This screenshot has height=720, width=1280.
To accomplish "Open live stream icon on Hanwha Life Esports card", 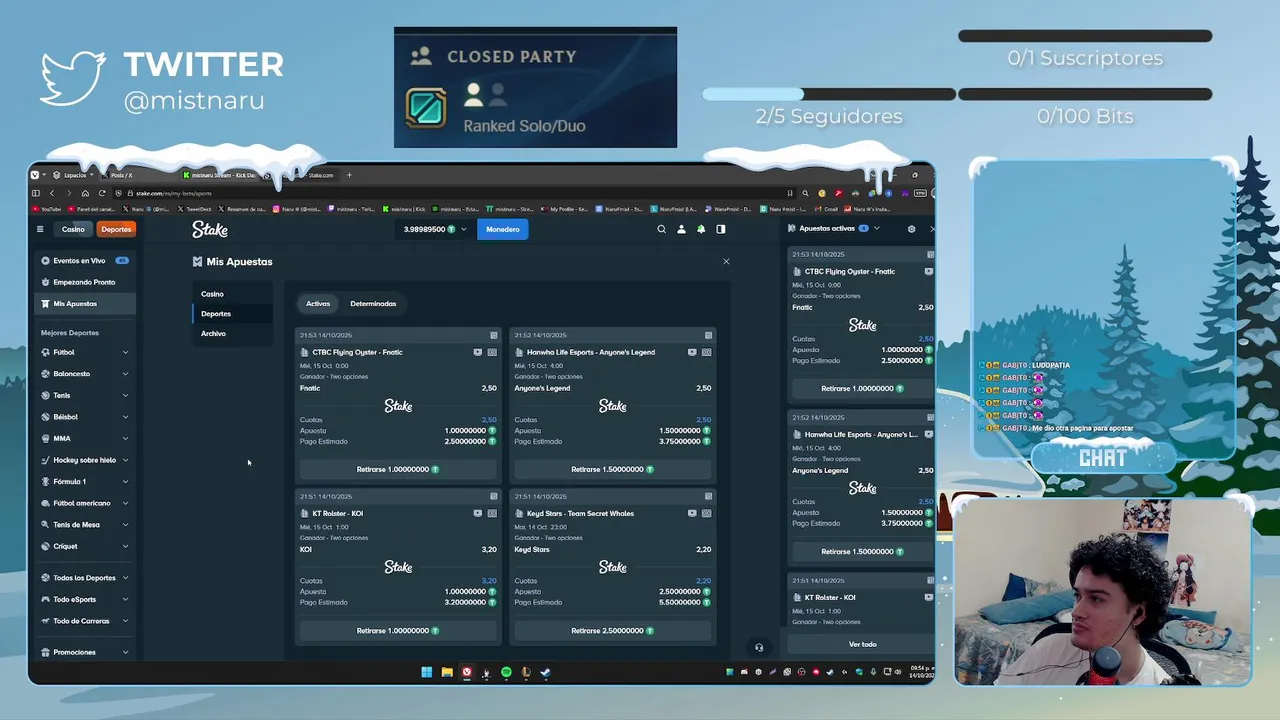I will point(692,352).
